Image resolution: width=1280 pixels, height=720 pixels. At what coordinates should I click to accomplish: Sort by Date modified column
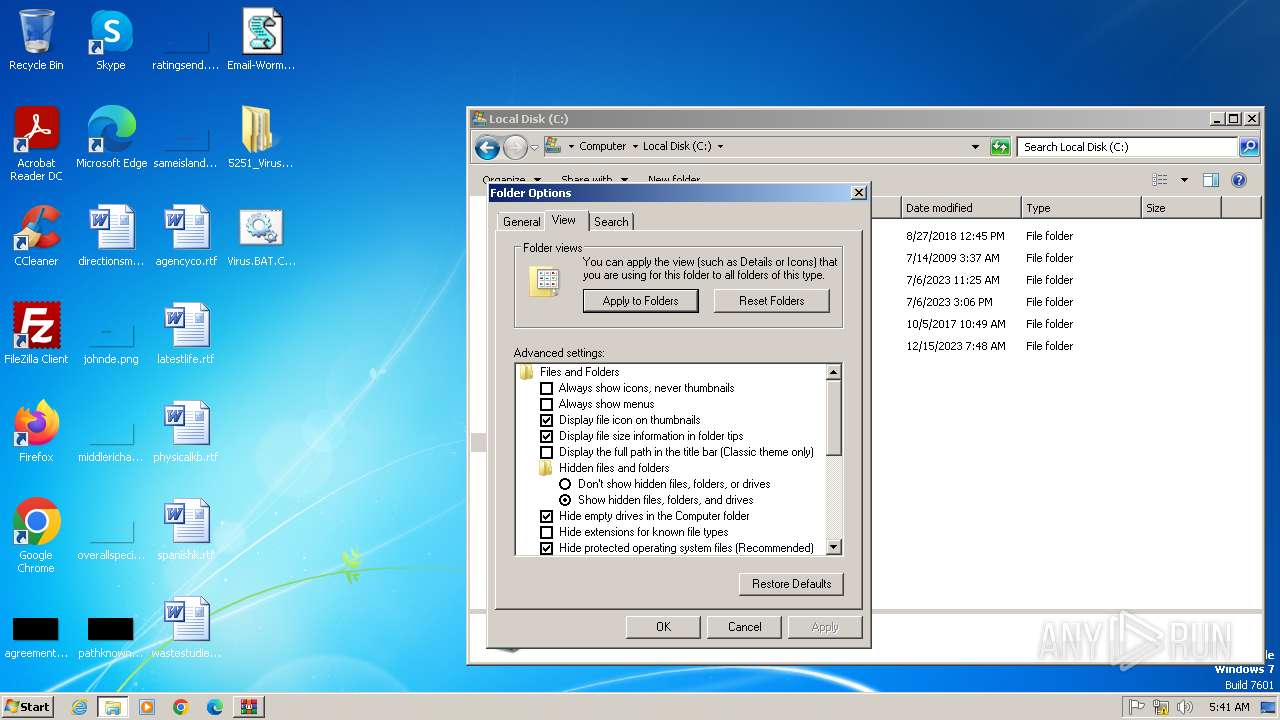click(961, 208)
